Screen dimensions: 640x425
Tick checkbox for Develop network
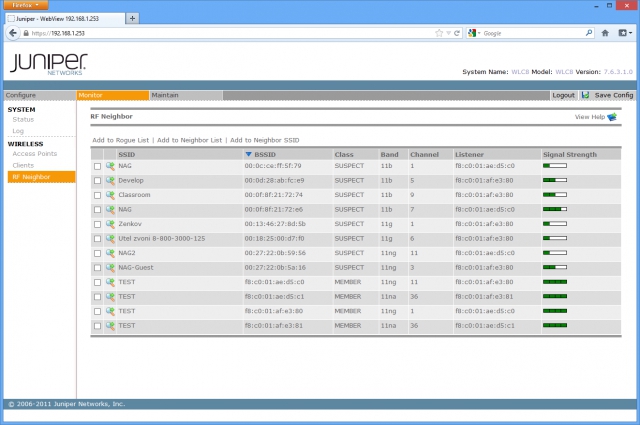[97, 181]
